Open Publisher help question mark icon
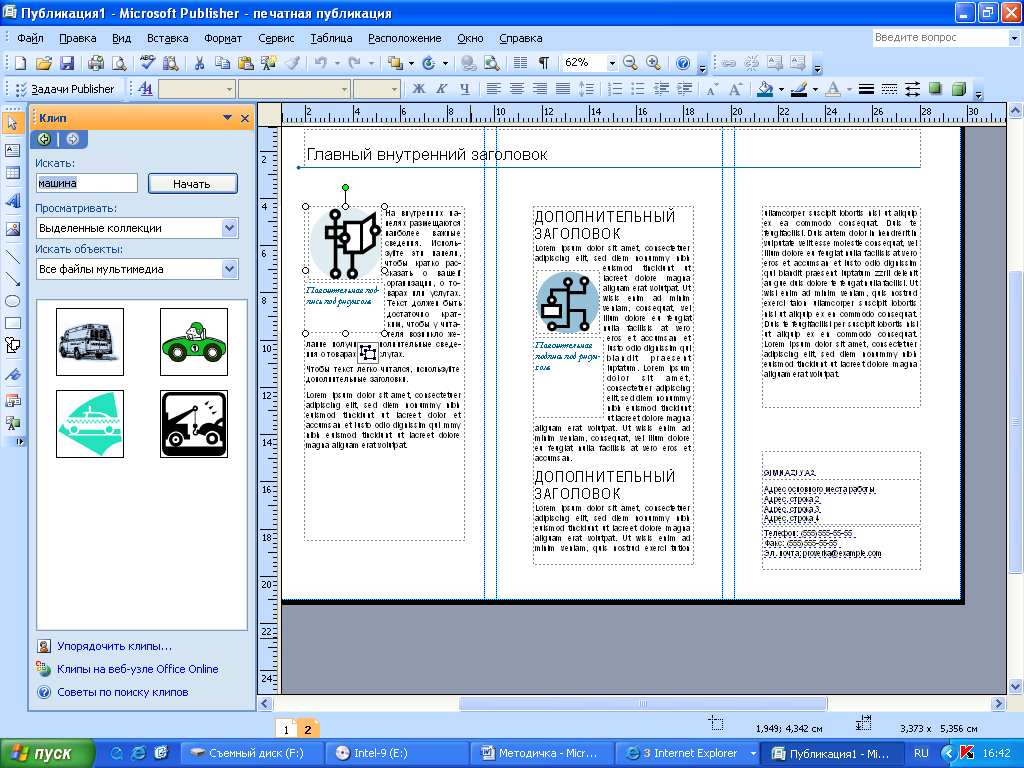 pyautogui.click(x=683, y=63)
